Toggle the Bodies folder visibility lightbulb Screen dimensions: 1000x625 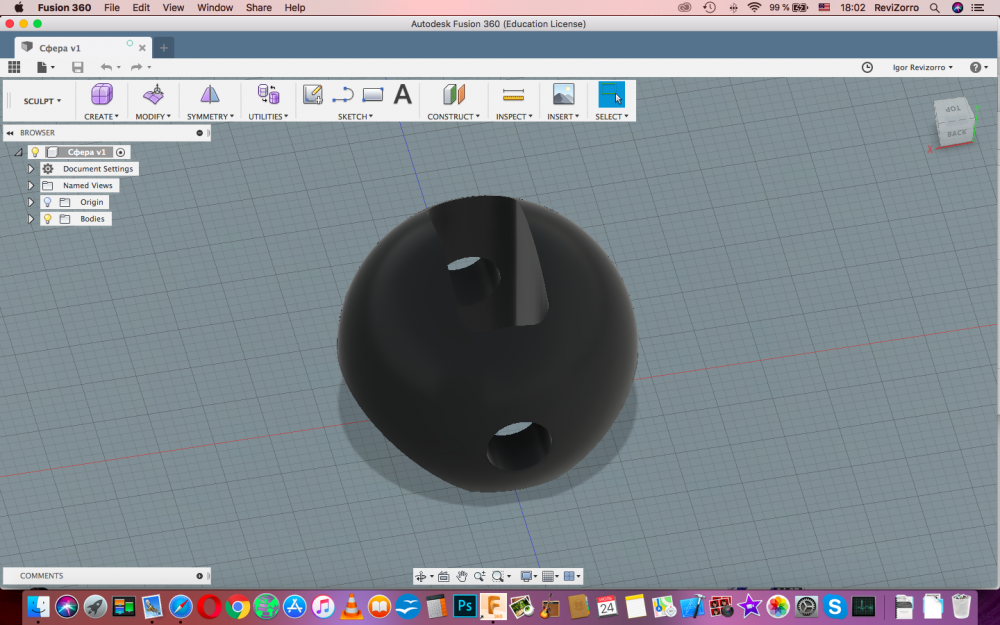click(x=47, y=219)
